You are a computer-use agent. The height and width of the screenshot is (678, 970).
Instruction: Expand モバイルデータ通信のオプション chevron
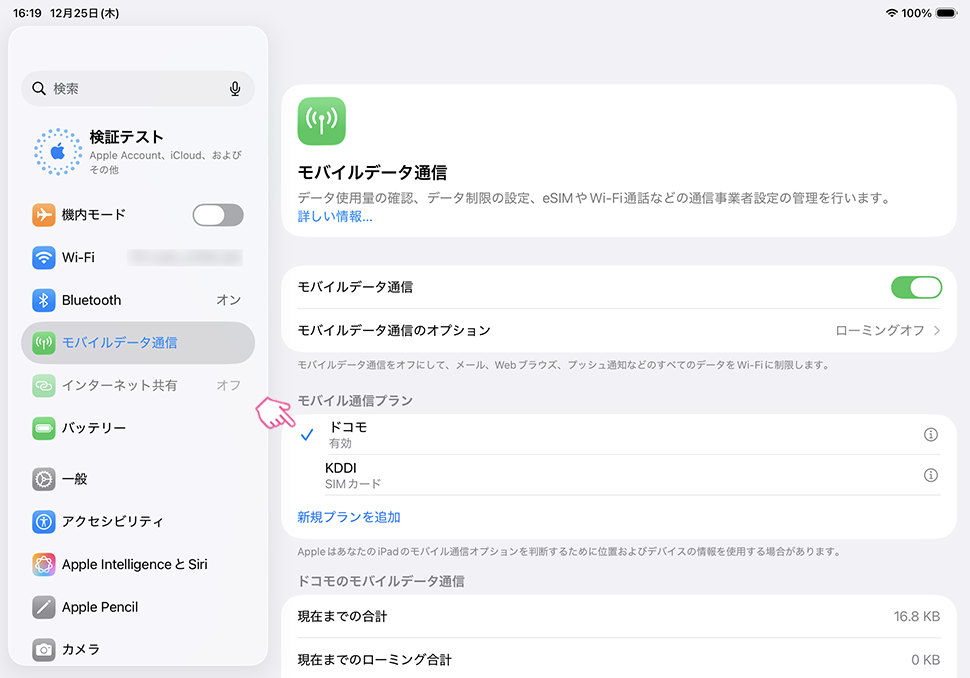(x=937, y=330)
